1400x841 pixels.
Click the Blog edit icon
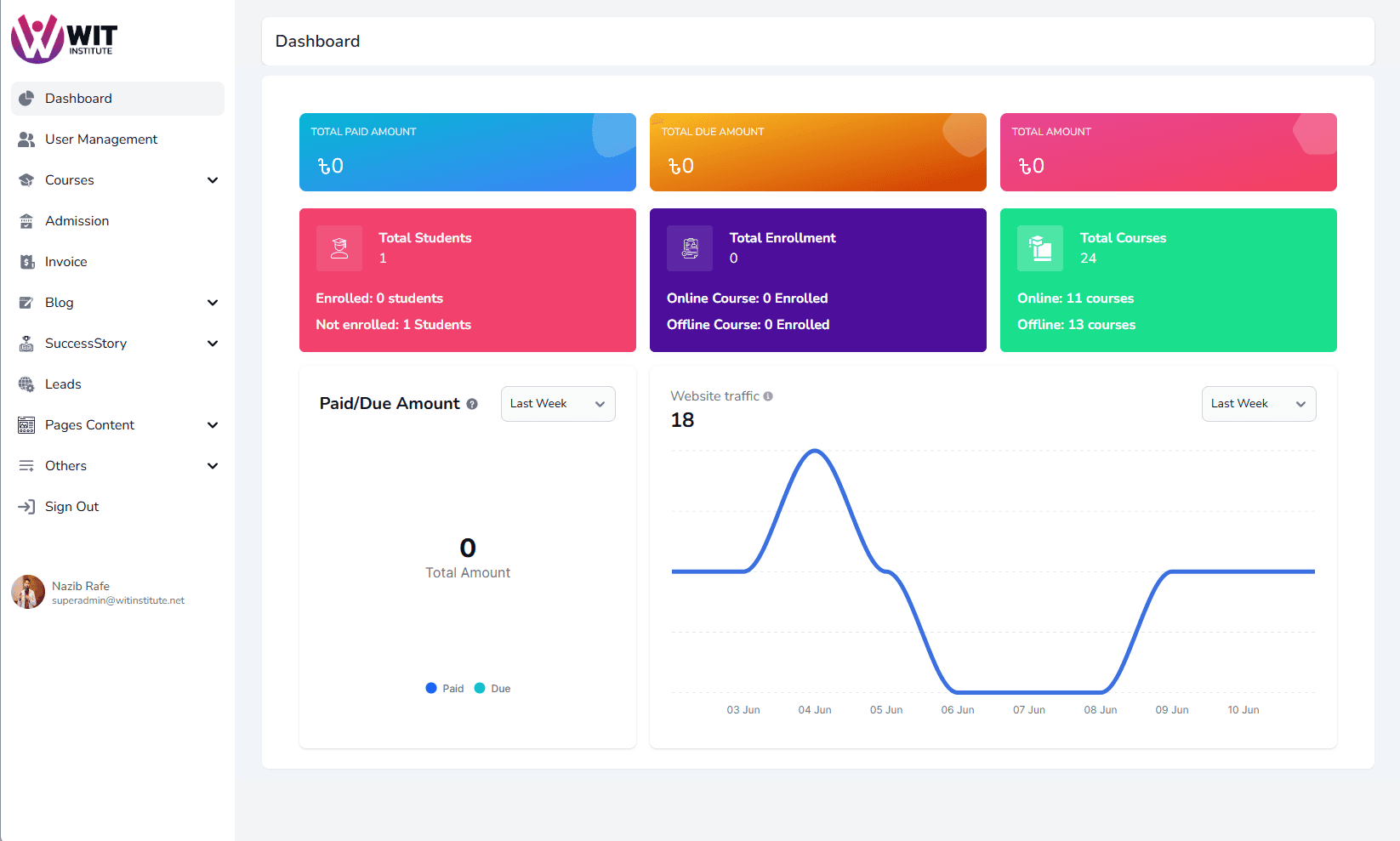point(26,303)
